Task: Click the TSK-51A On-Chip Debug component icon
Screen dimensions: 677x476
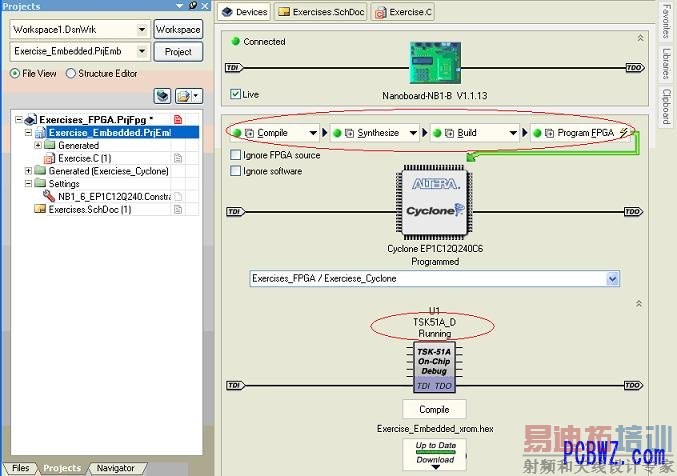Action: pos(434,368)
